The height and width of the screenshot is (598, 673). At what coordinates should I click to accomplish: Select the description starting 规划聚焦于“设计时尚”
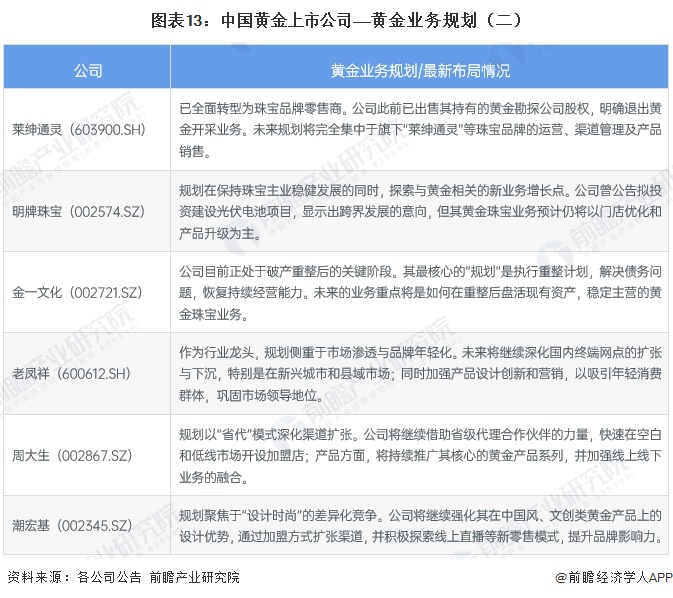click(x=420, y=525)
